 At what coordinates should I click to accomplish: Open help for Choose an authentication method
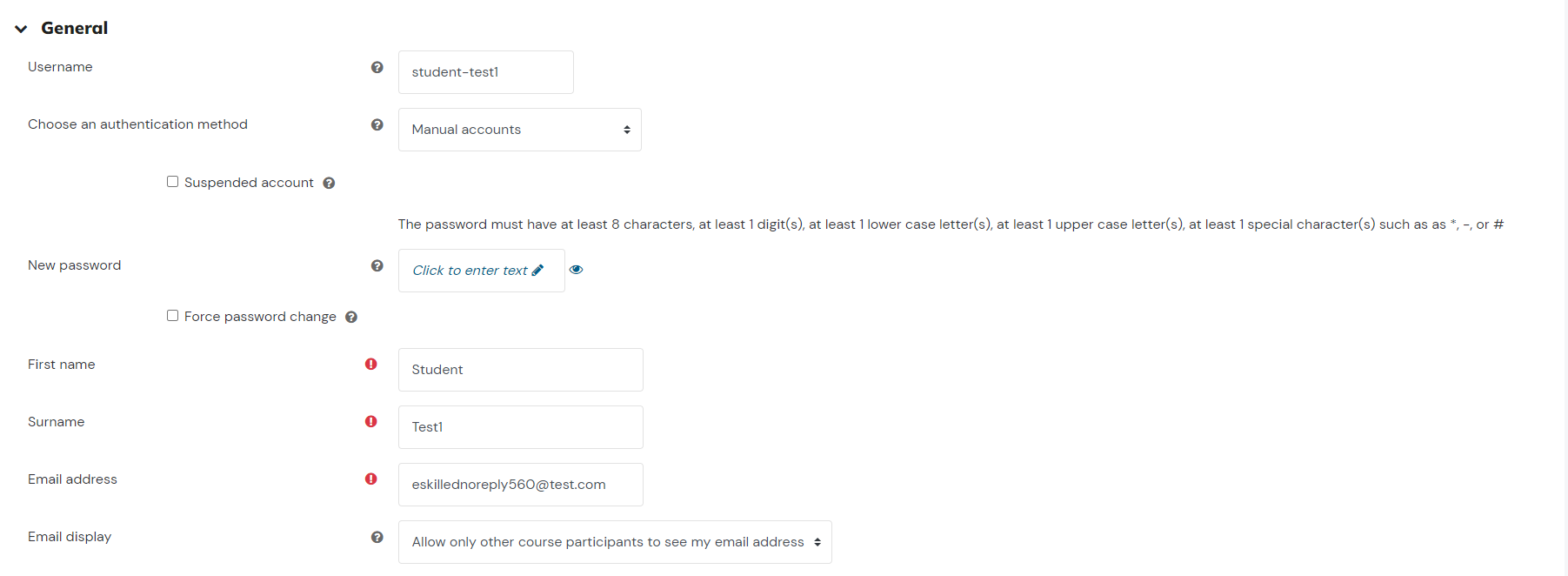(x=377, y=124)
